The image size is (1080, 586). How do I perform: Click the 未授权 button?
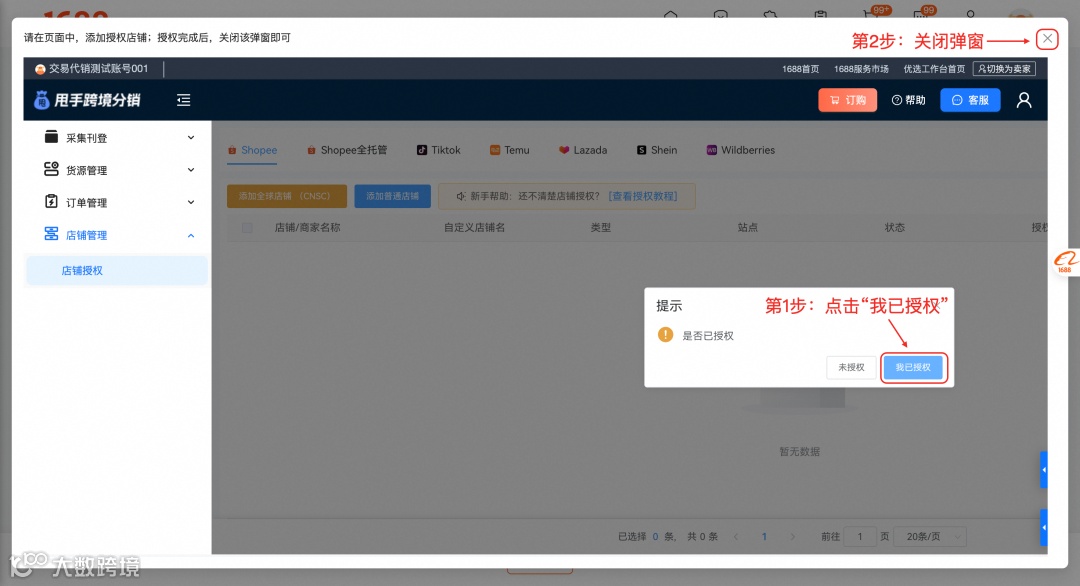[x=851, y=367]
